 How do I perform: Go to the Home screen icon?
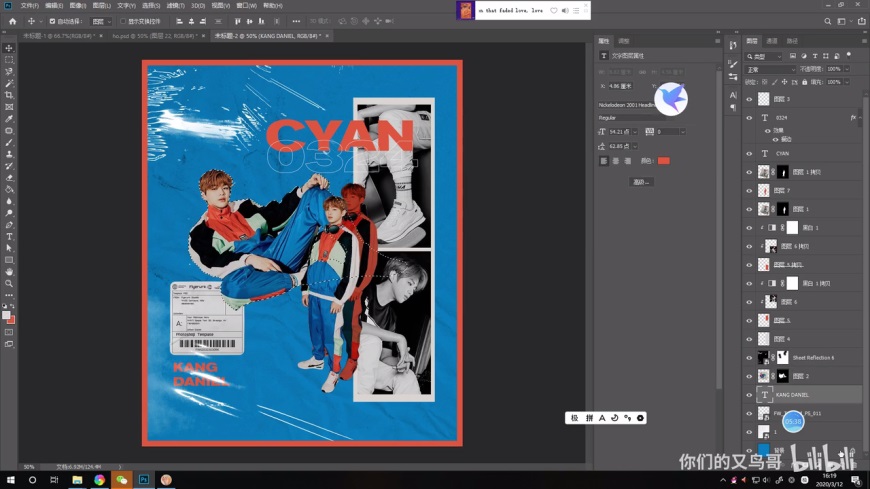point(12,21)
